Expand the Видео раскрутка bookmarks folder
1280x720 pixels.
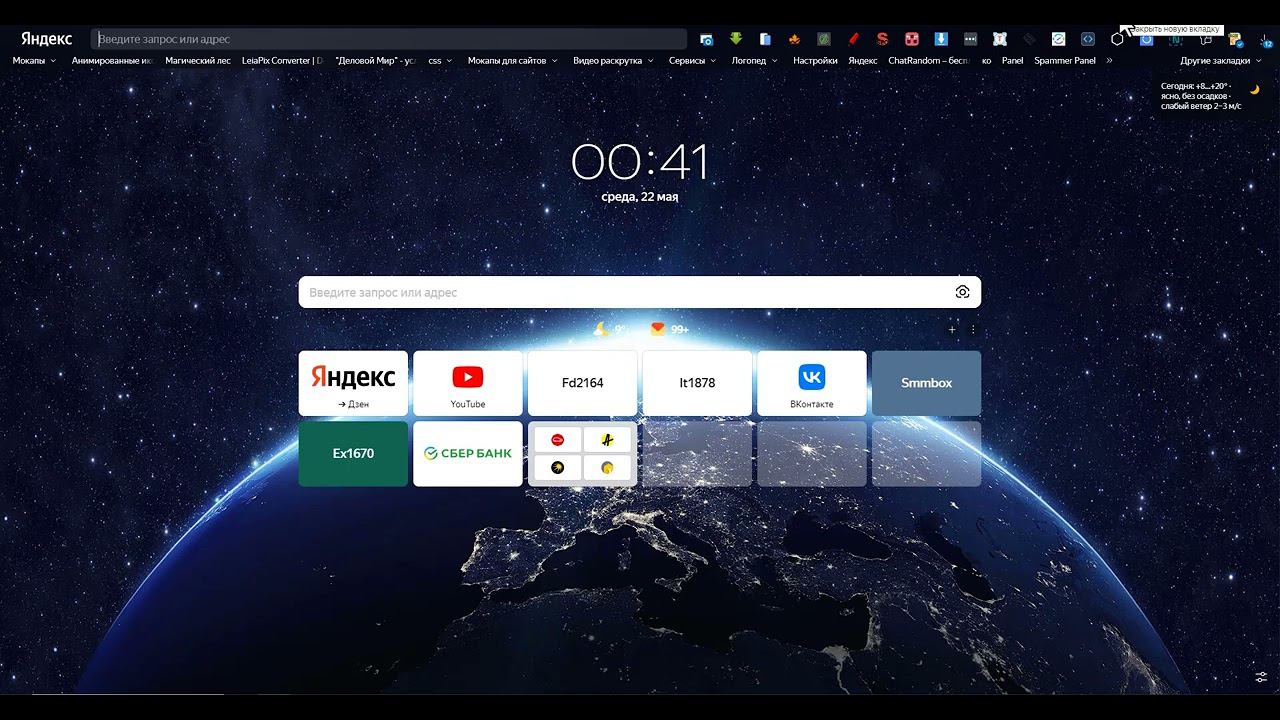tap(613, 60)
